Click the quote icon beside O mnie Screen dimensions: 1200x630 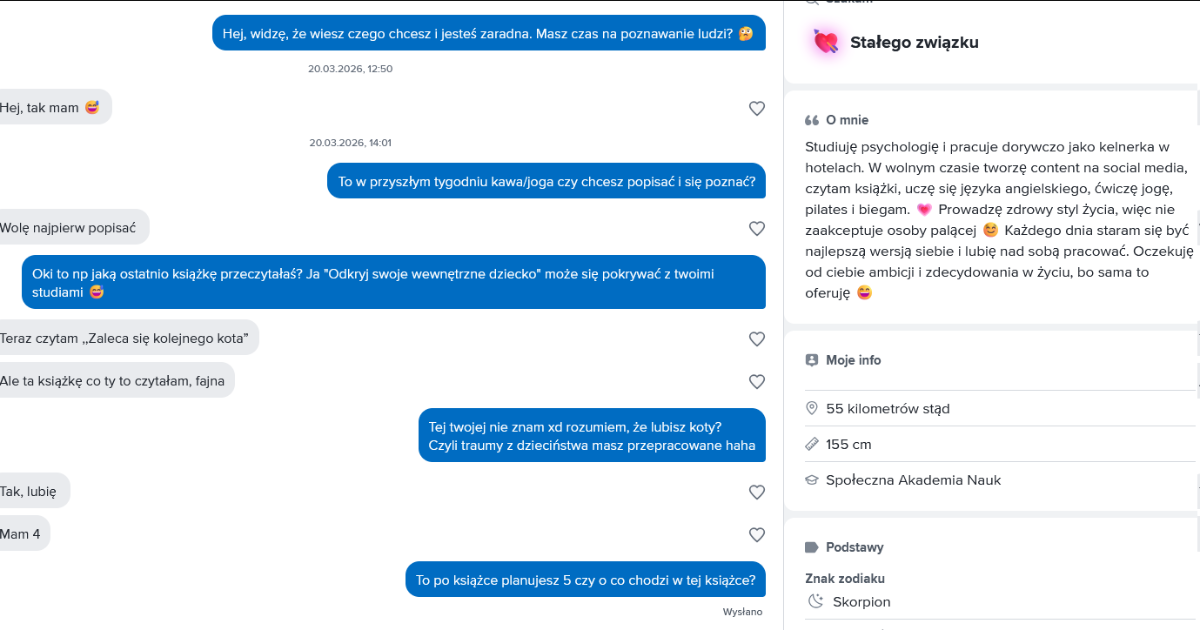tap(812, 120)
